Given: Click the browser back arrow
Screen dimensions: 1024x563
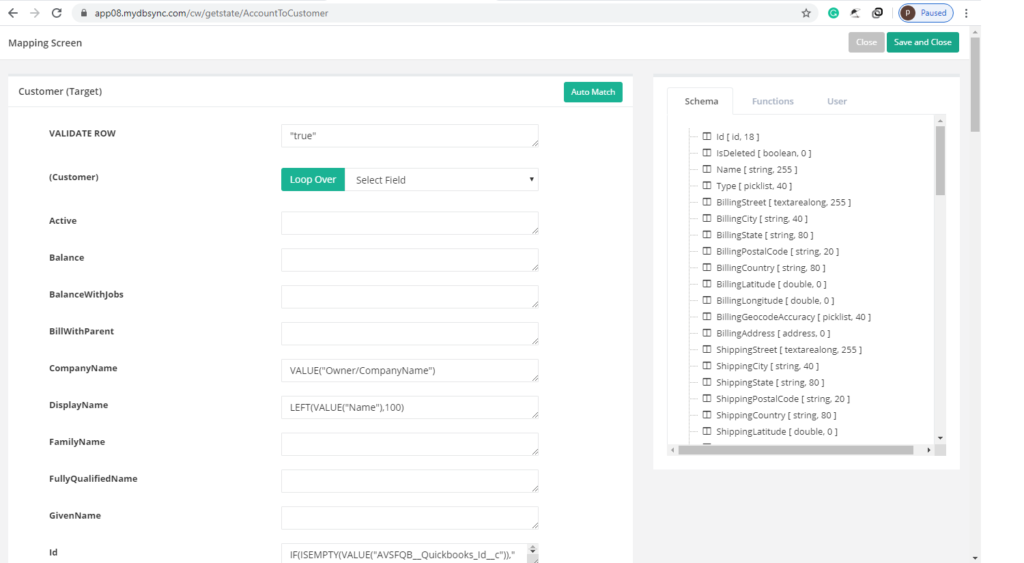Looking at the screenshot, I should coord(13,13).
